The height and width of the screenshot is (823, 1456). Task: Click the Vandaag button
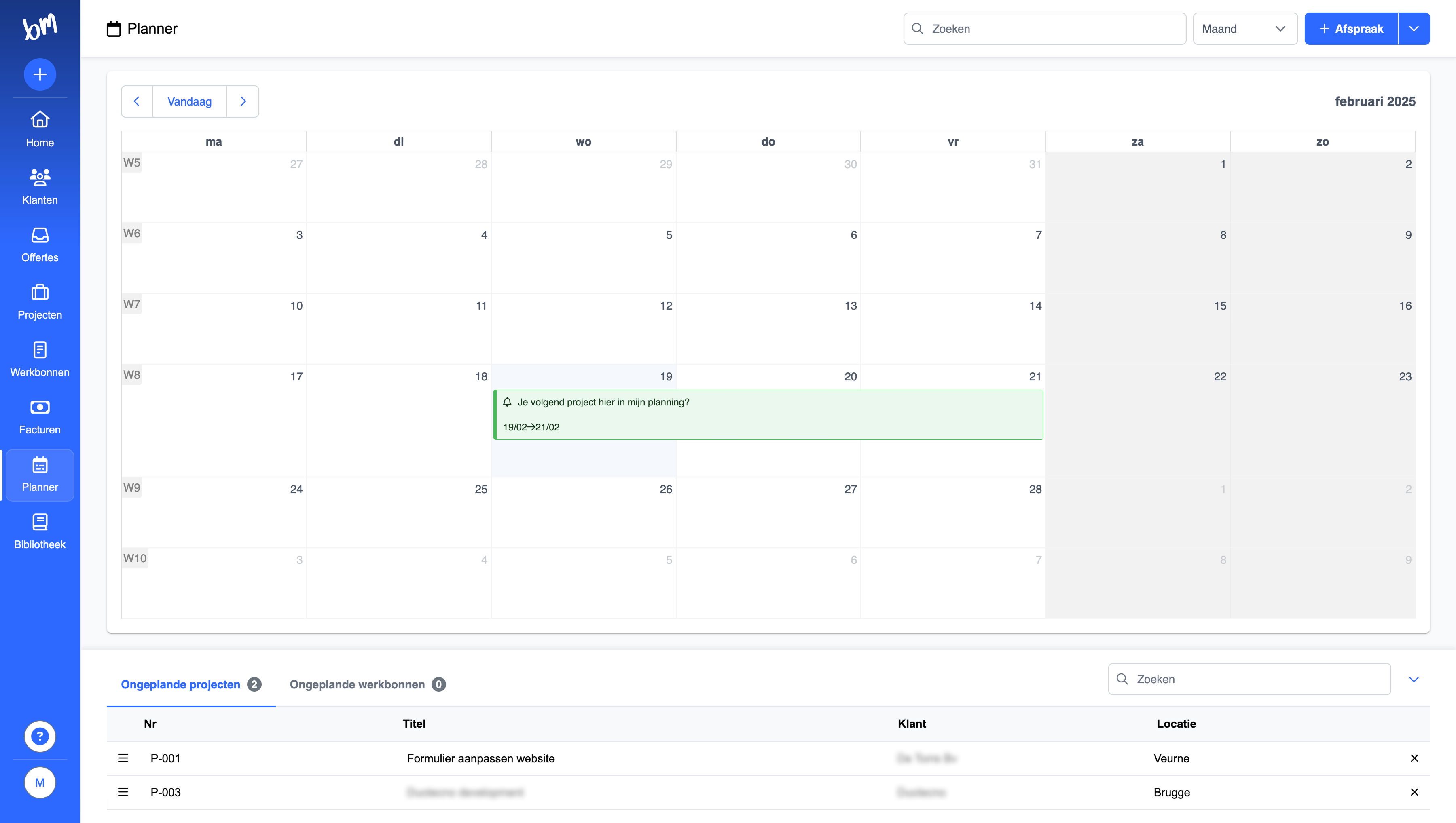[189, 101]
